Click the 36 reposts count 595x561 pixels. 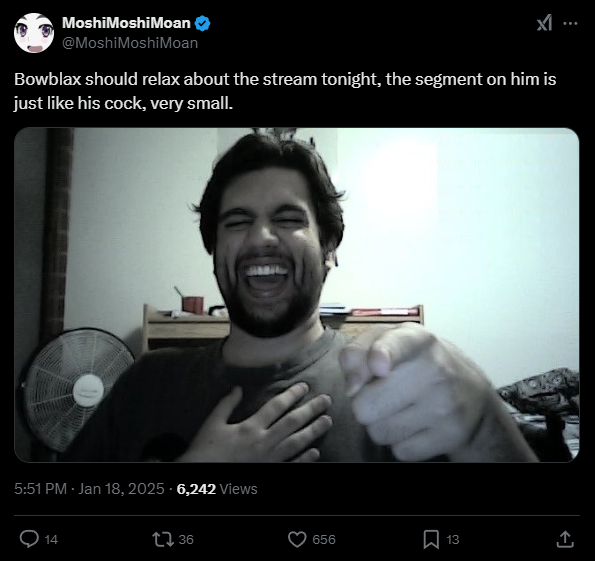click(186, 539)
